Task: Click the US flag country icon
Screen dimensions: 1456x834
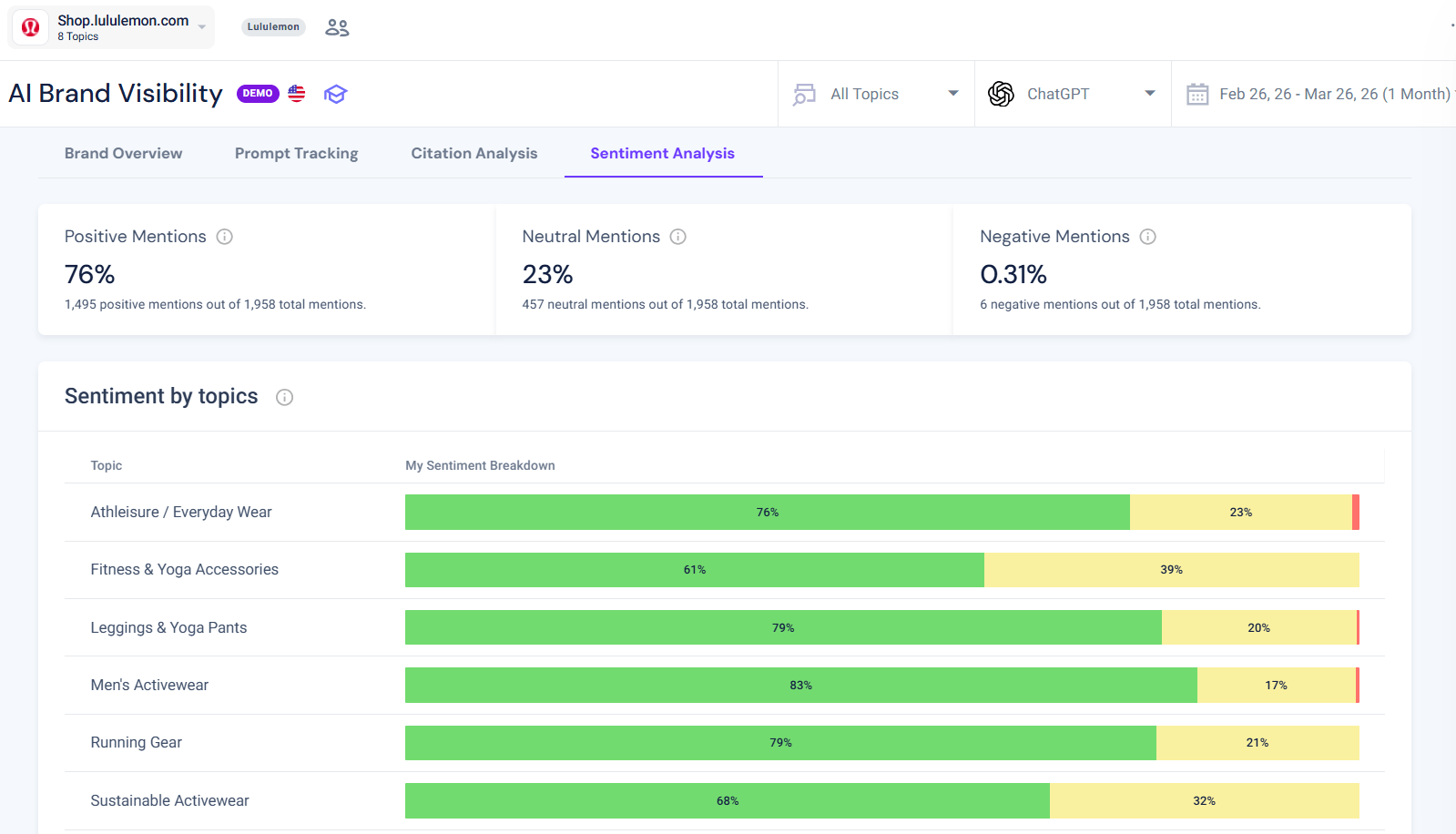Action: click(x=297, y=94)
